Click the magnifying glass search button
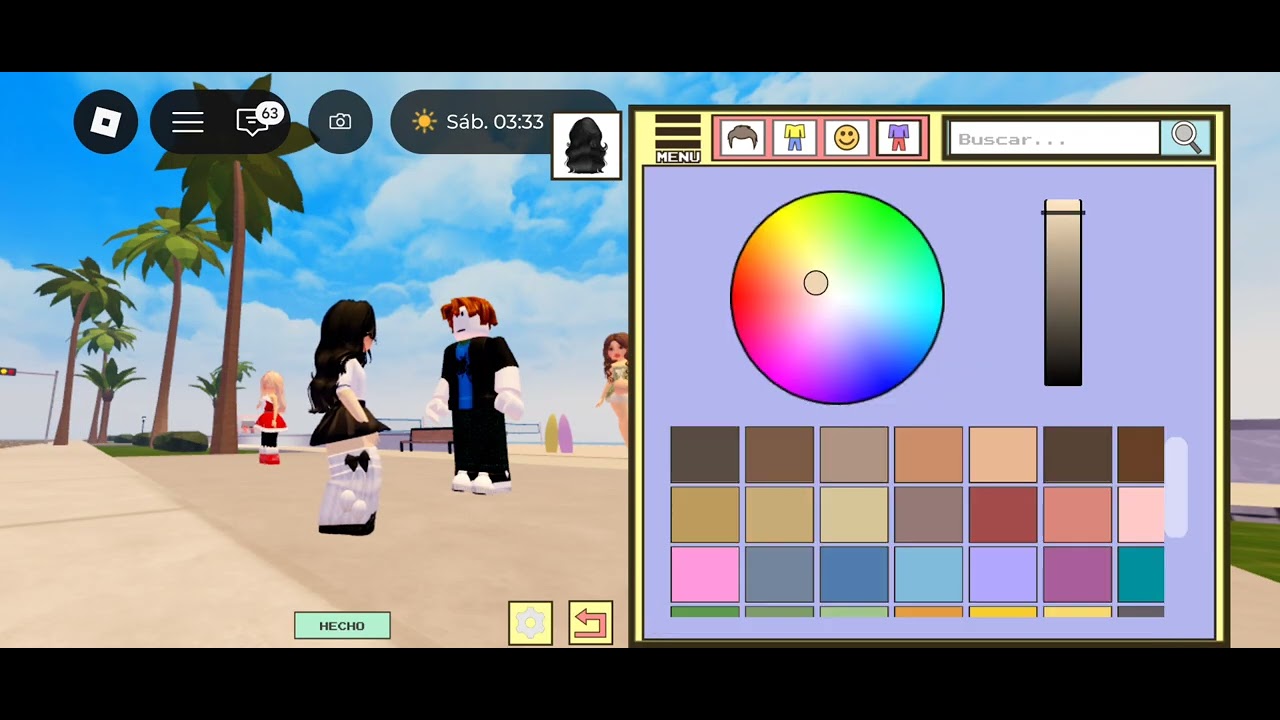 click(x=1186, y=138)
